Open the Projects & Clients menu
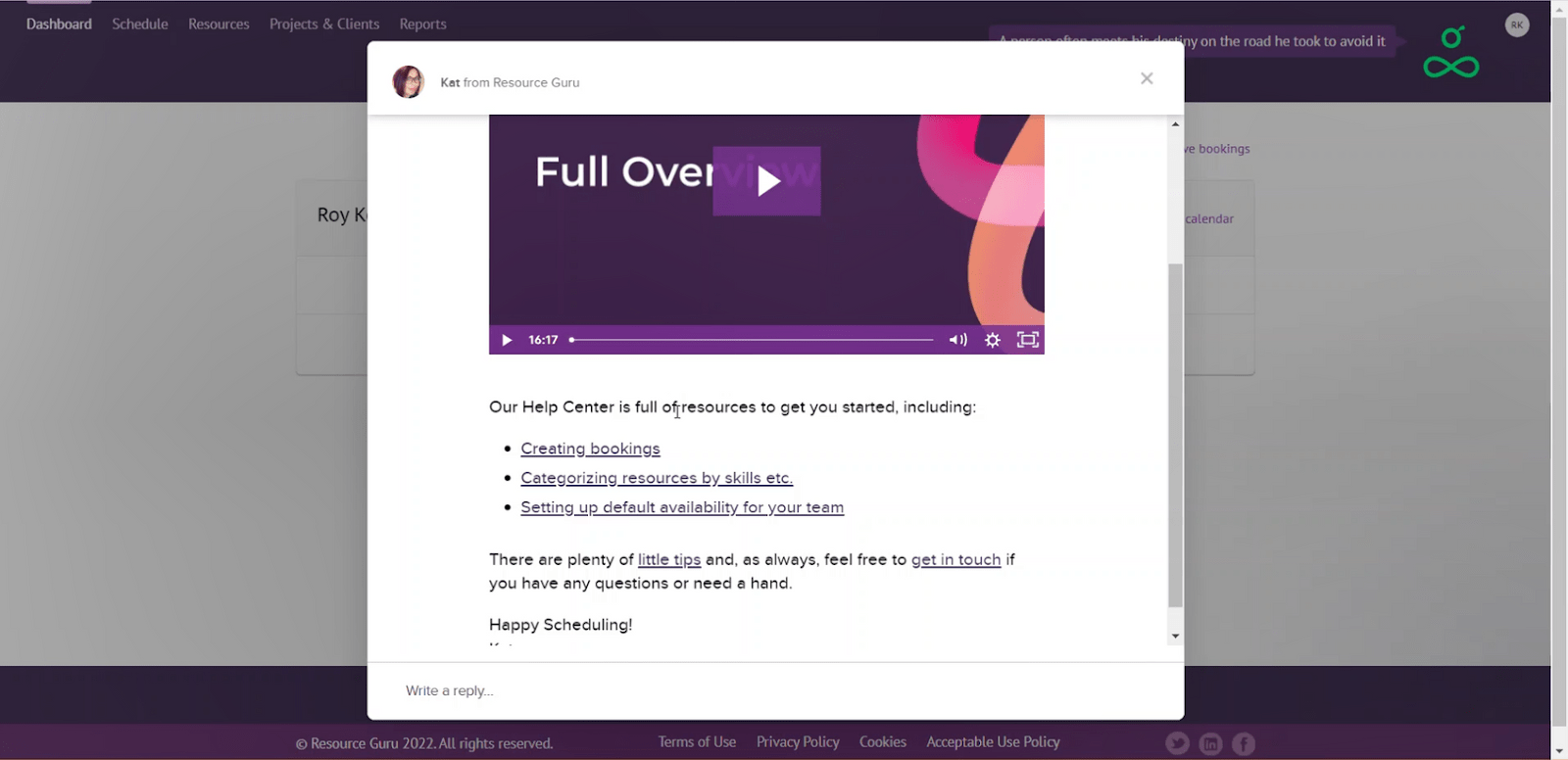1568x760 pixels. tap(324, 24)
